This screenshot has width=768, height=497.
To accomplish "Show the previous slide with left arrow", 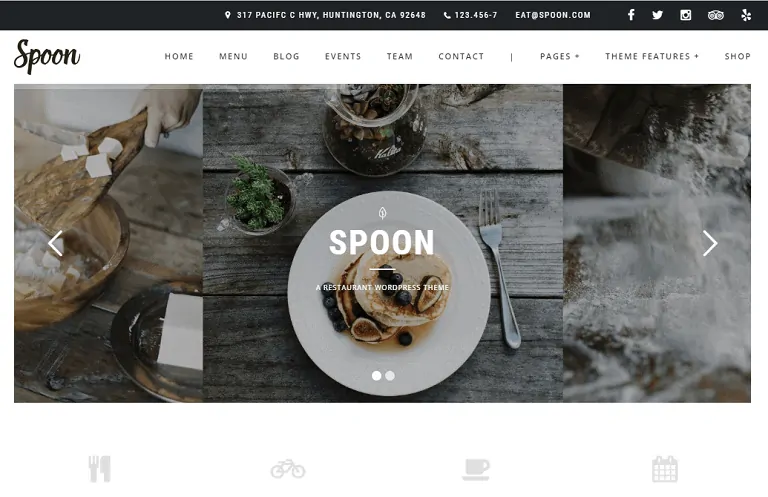I will (x=55, y=243).
